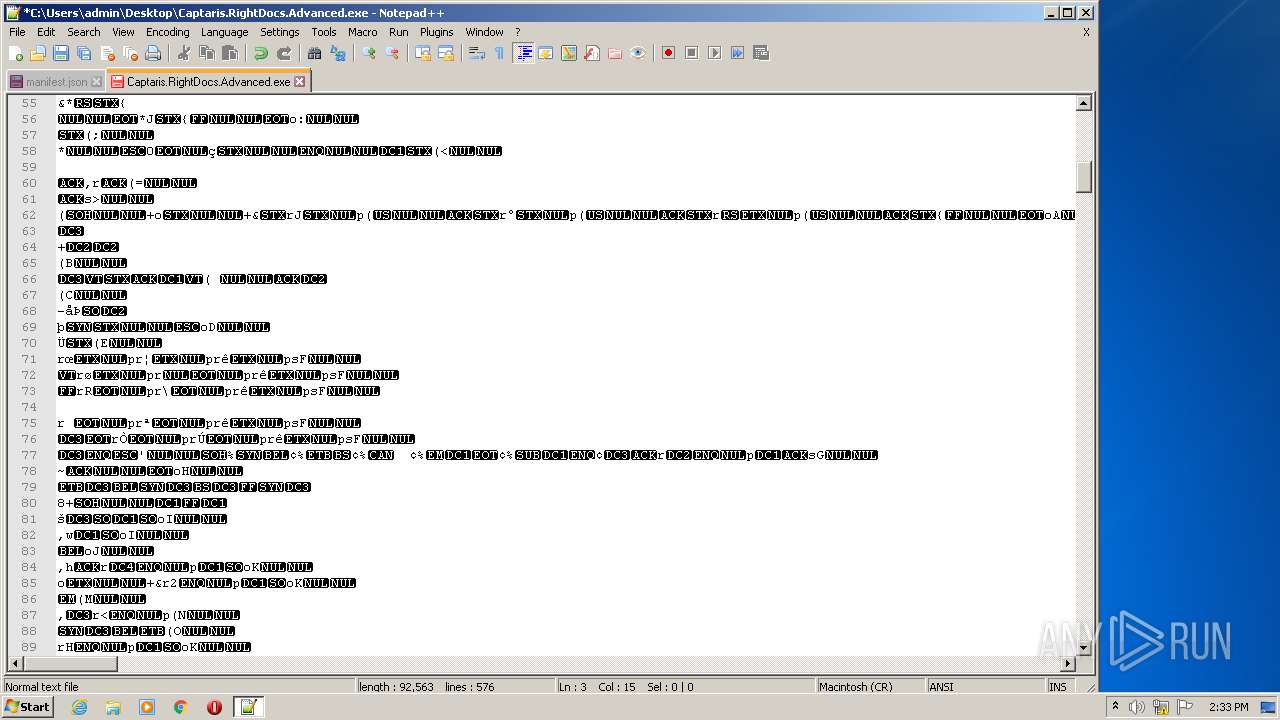
Task: Close the manifest.json tab
Action: point(97,82)
